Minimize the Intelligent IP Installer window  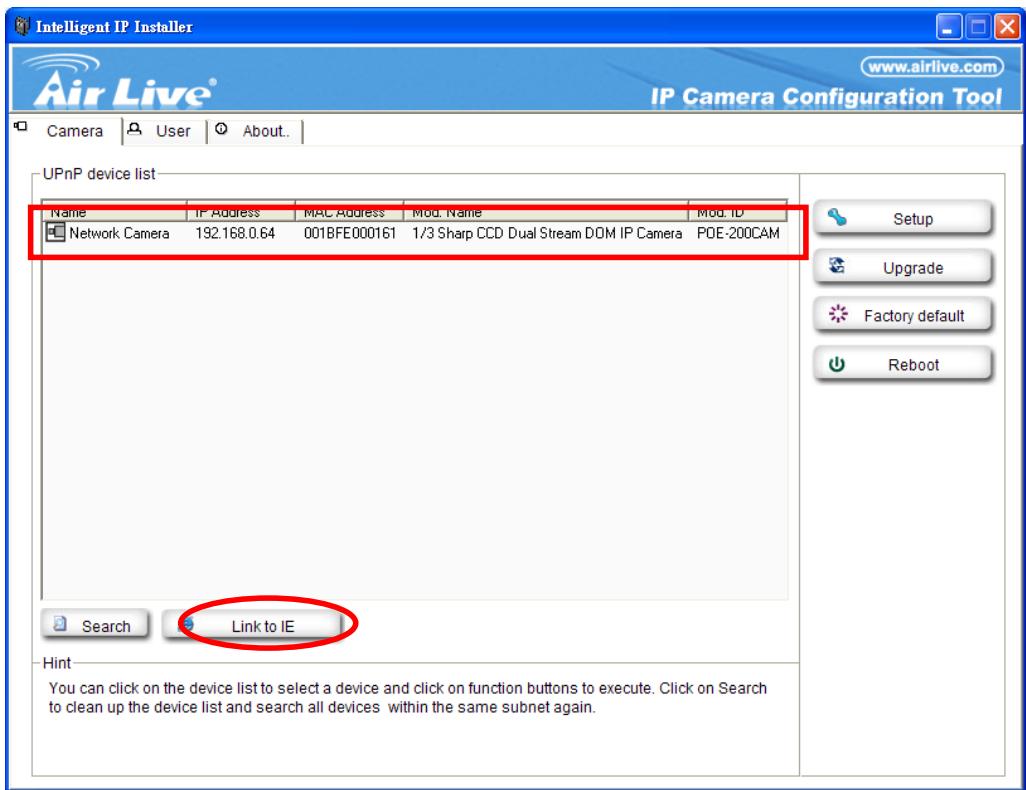coord(948,27)
